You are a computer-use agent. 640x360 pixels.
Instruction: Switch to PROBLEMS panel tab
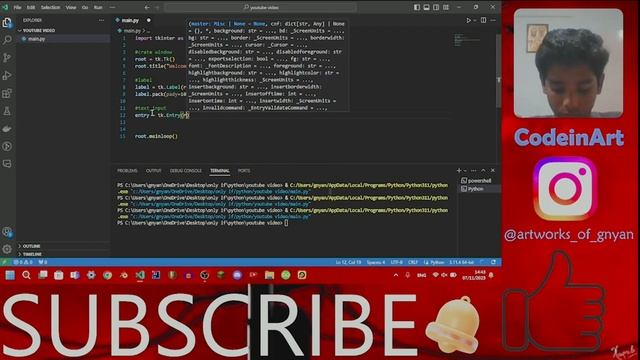tap(127, 171)
